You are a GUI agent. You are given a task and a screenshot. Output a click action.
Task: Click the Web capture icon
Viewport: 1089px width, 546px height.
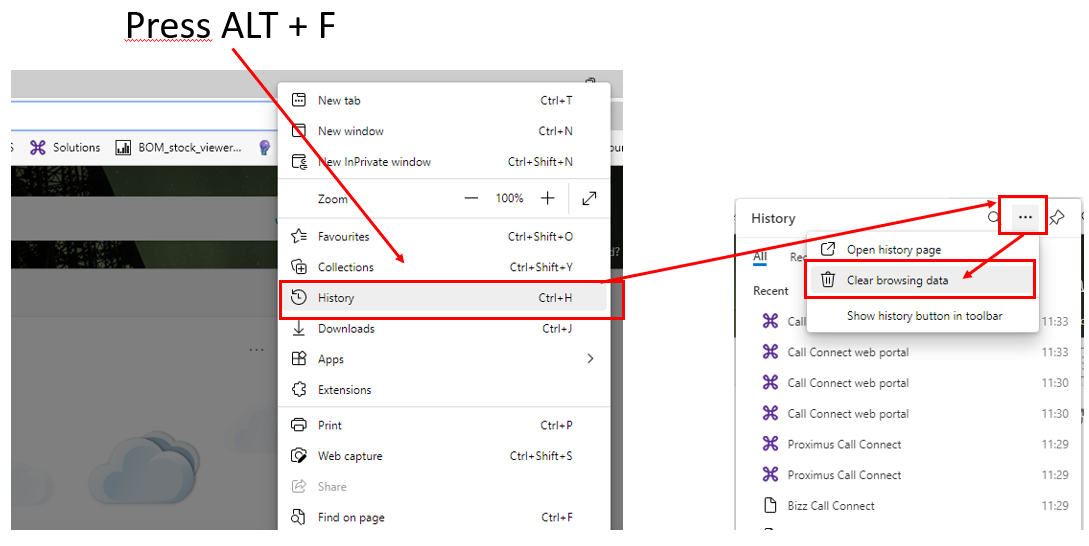pyautogui.click(x=298, y=456)
